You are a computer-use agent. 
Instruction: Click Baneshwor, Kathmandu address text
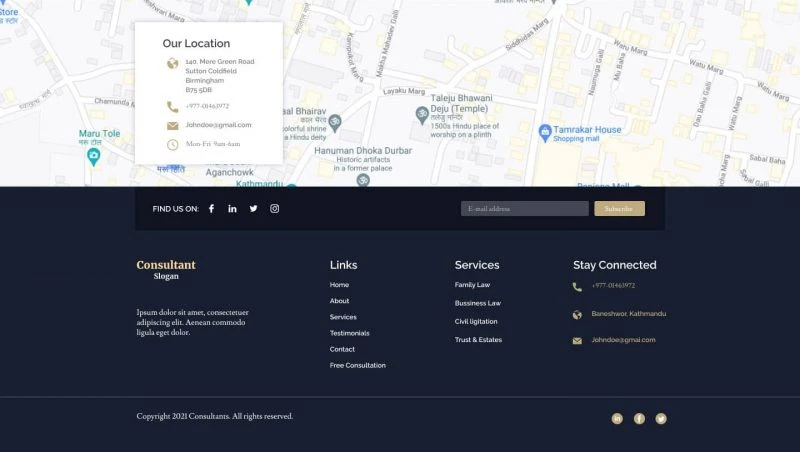629,314
